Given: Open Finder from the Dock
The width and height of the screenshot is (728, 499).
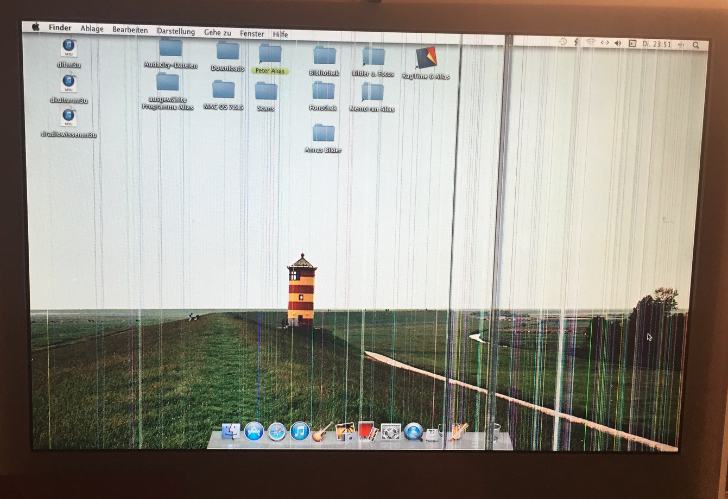Looking at the screenshot, I should pos(231,432).
